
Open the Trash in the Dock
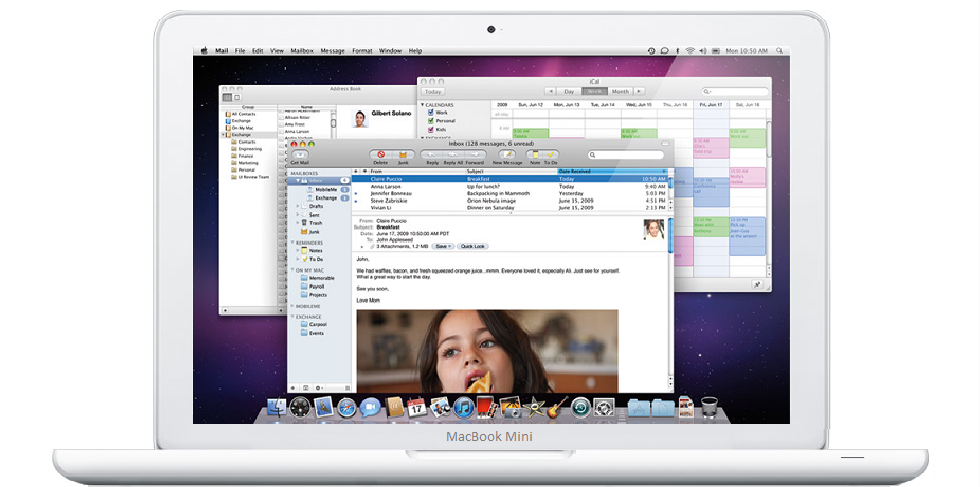click(x=709, y=408)
